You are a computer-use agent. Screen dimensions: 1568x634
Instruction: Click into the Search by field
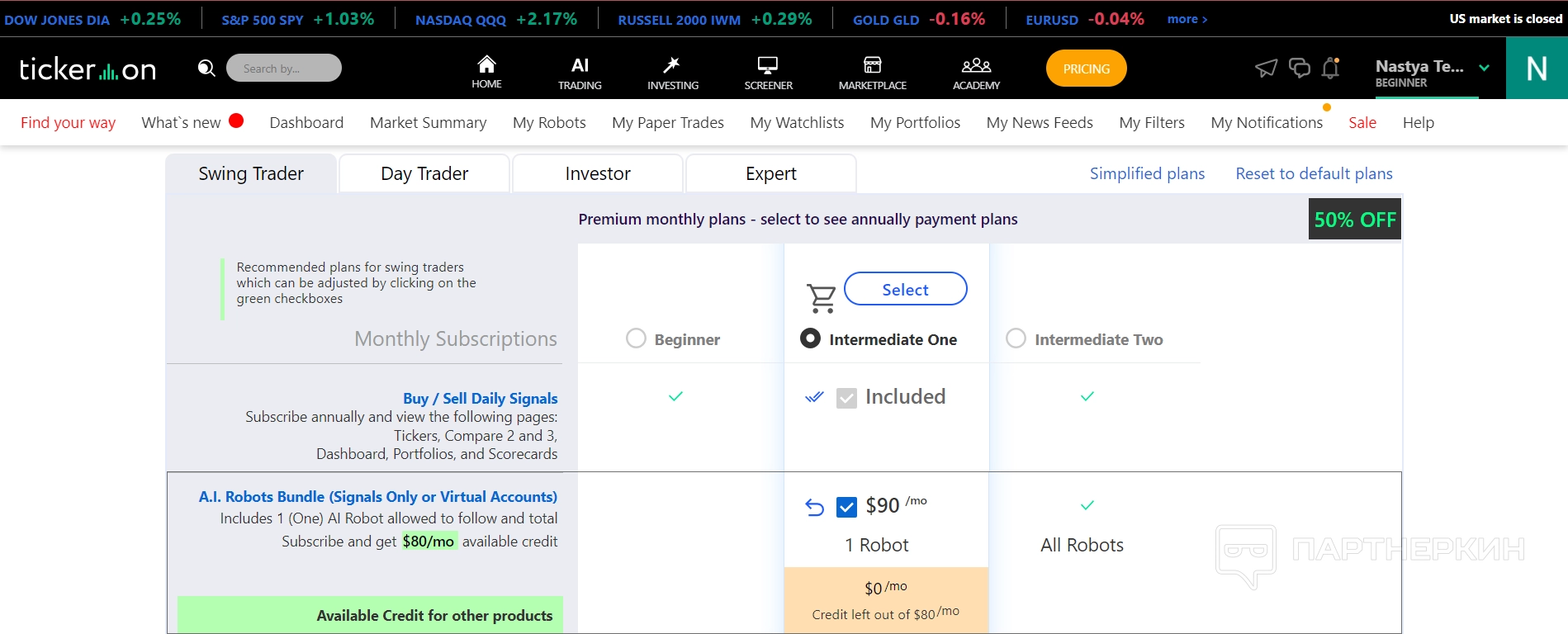pyautogui.click(x=284, y=69)
